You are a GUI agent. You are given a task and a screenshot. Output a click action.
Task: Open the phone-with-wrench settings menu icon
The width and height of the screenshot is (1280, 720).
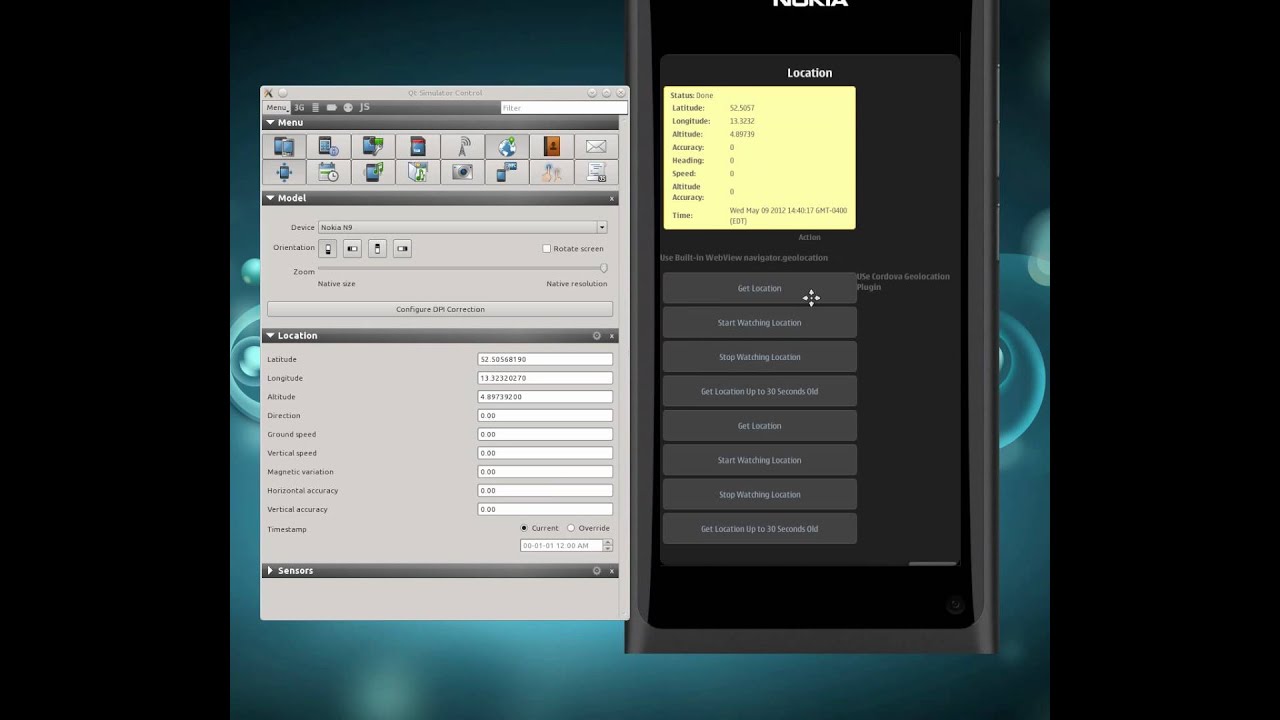[x=373, y=147]
